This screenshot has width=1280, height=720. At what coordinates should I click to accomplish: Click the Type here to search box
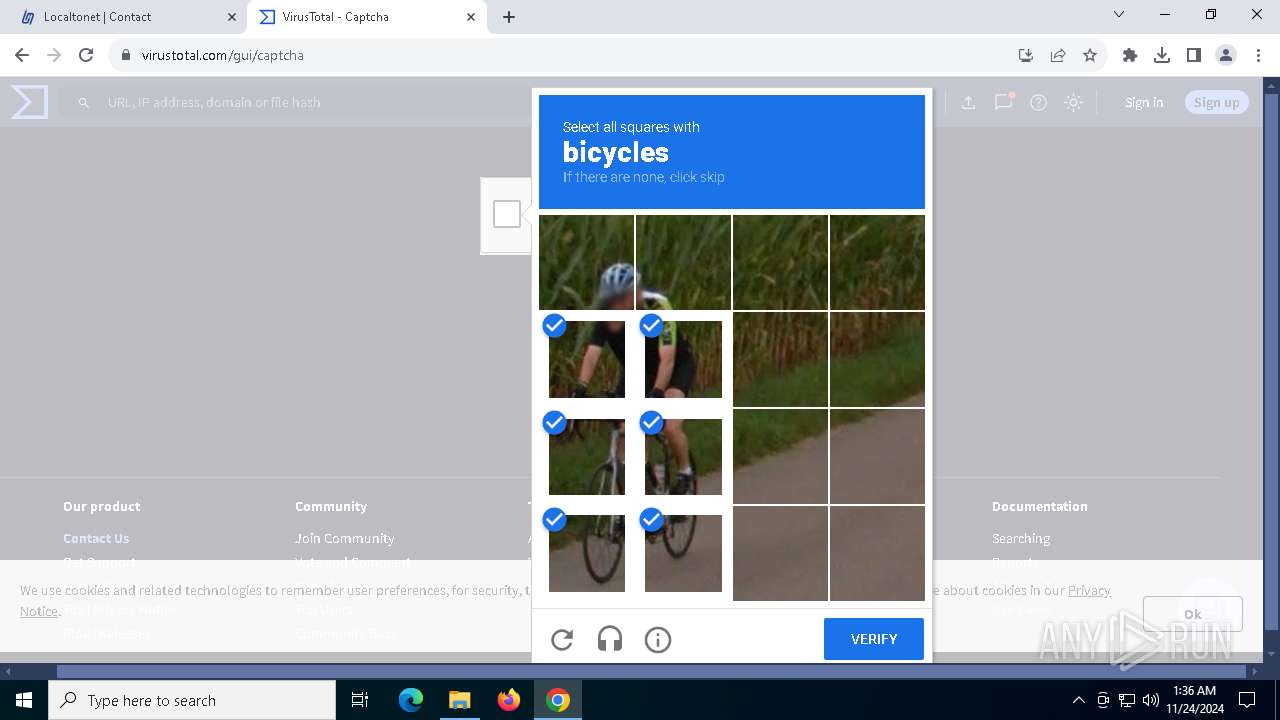tap(192, 700)
